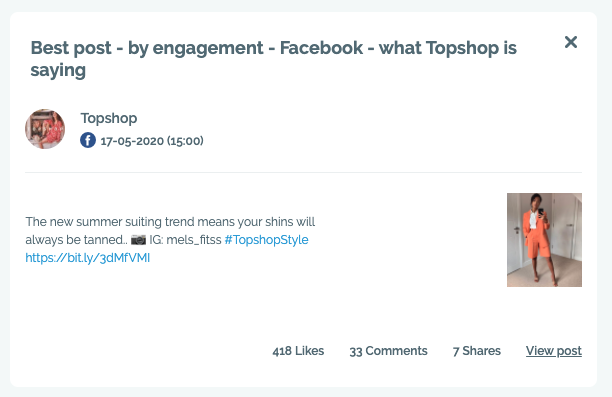Open View post link
Image resolution: width=612 pixels, height=397 pixels.
pyautogui.click(x=553, y=351)
